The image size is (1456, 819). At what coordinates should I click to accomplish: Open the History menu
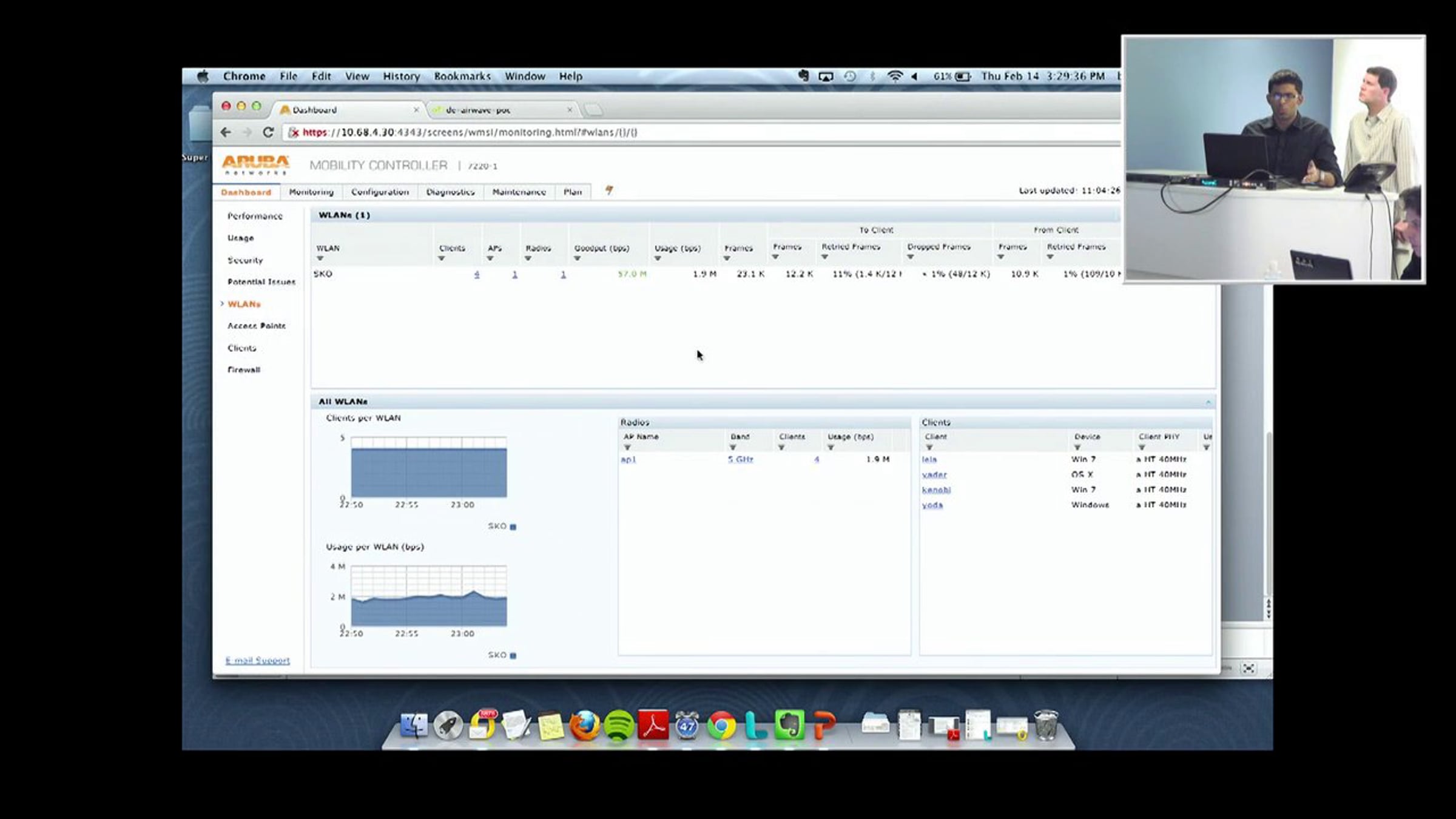coord(402,76)
